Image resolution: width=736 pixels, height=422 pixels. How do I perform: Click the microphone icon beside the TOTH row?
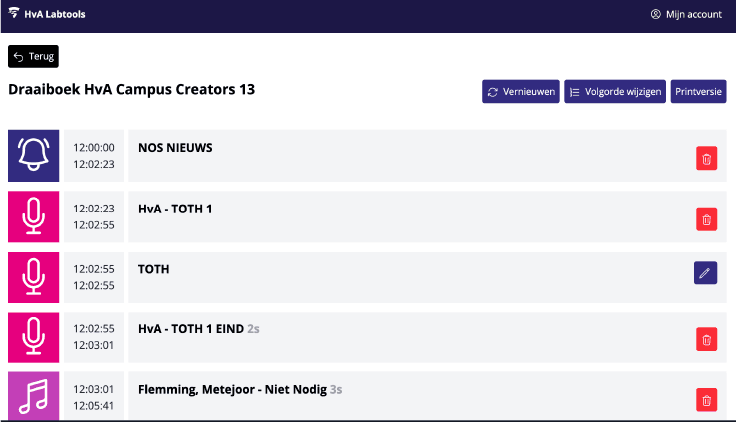(33, 277)
